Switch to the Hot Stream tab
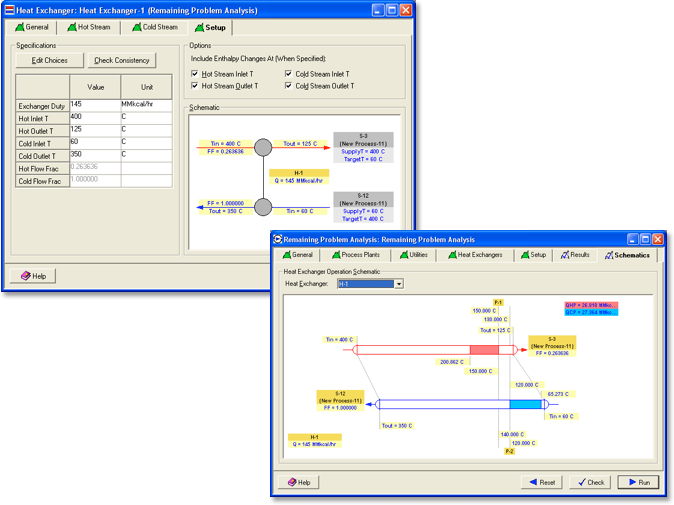This screenshot has height=505, width=674. click(x=89, y=27)
